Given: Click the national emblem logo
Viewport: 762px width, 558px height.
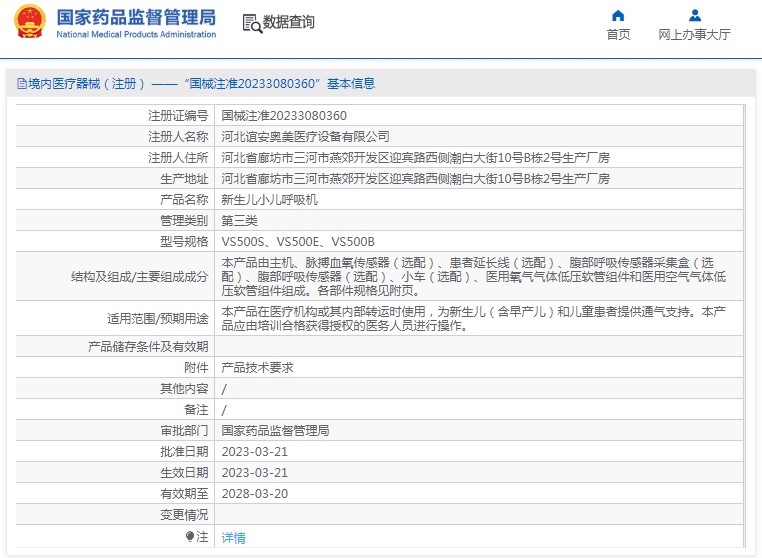Looking at the screenshot, I should pyautogui.click(x=30, y=21).
